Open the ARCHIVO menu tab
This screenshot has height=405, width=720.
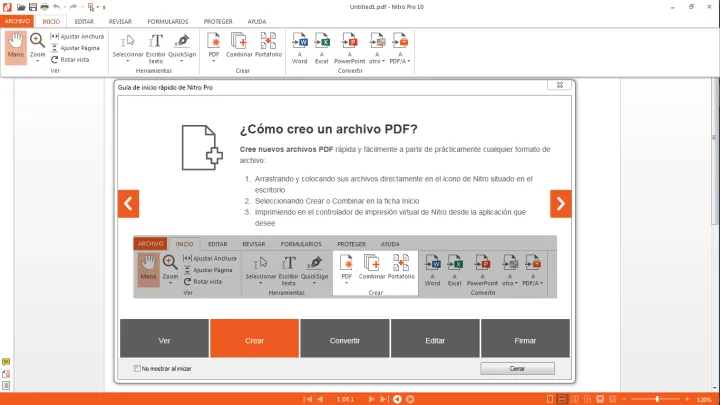(17, 21)
